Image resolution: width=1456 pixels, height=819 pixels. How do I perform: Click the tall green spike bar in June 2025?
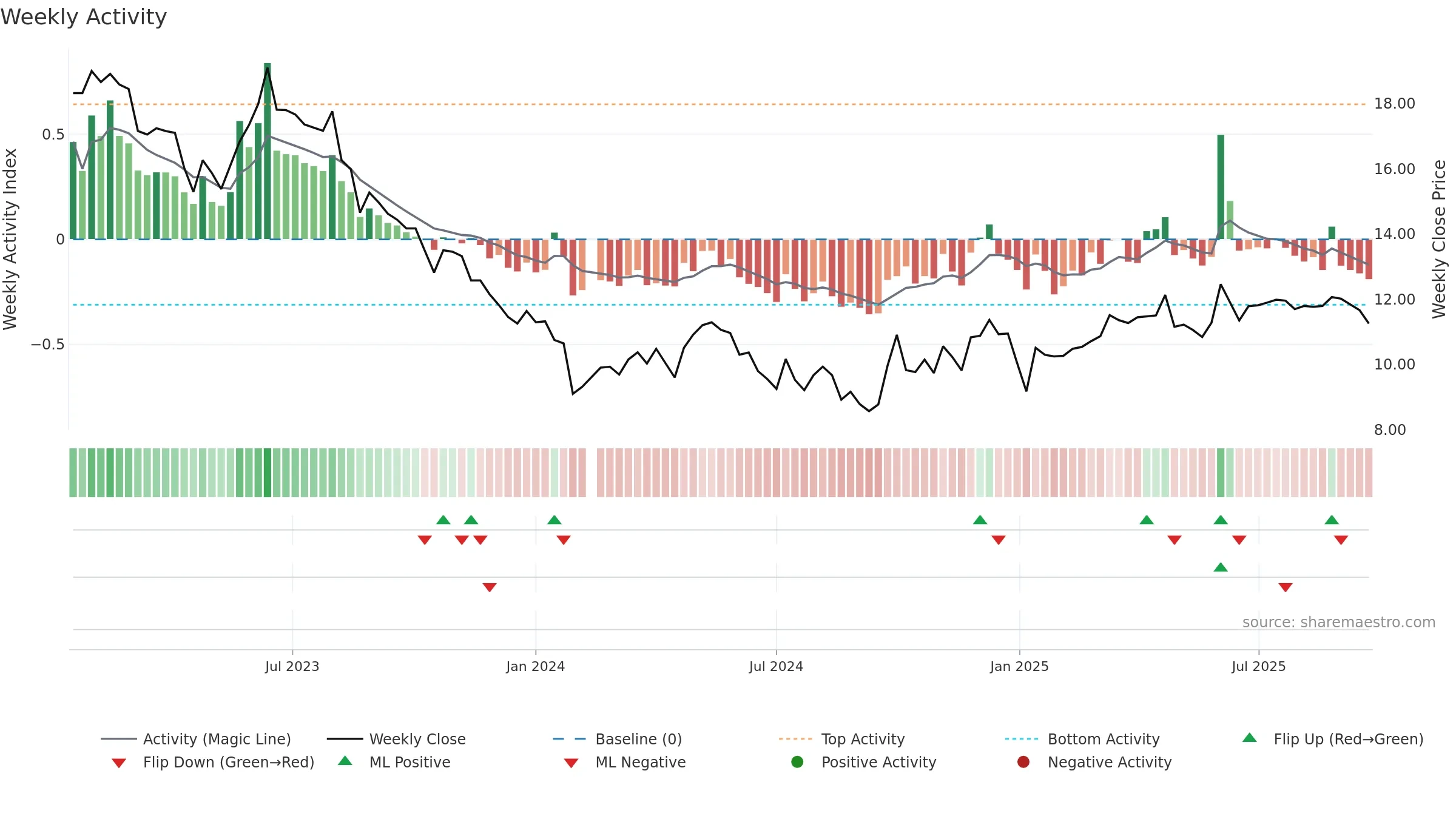1221,187
